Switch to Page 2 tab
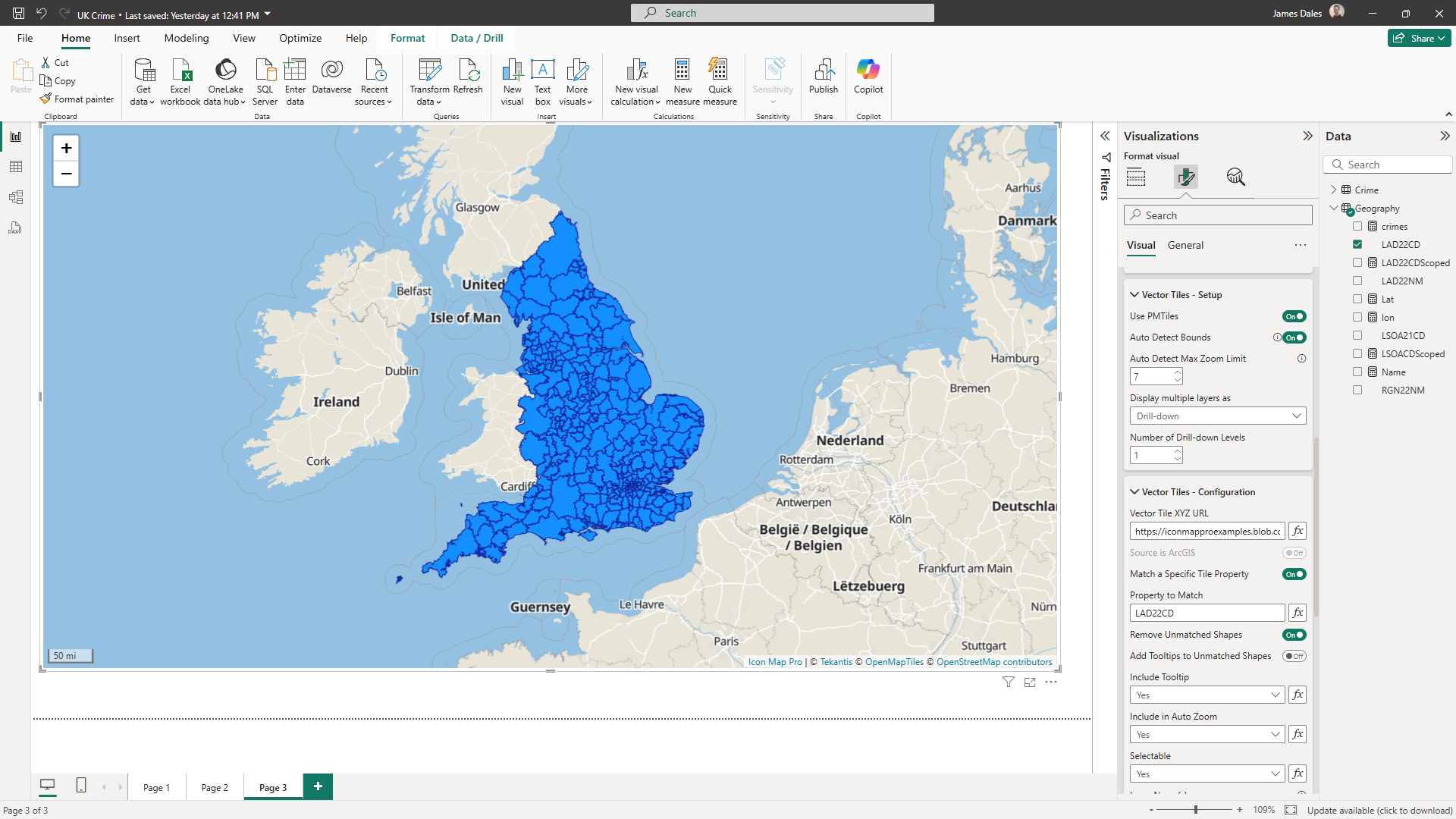 (x=215, y=787)
